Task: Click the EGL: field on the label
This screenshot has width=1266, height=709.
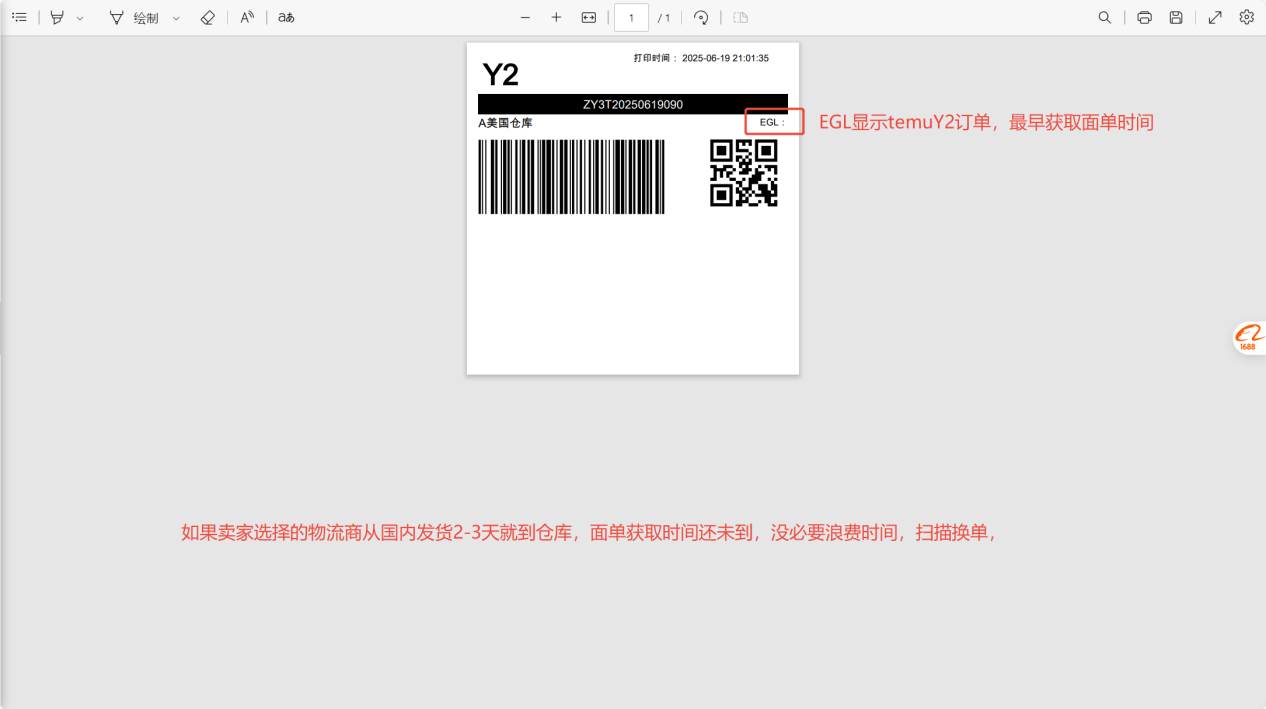Action: click(773, 122)
